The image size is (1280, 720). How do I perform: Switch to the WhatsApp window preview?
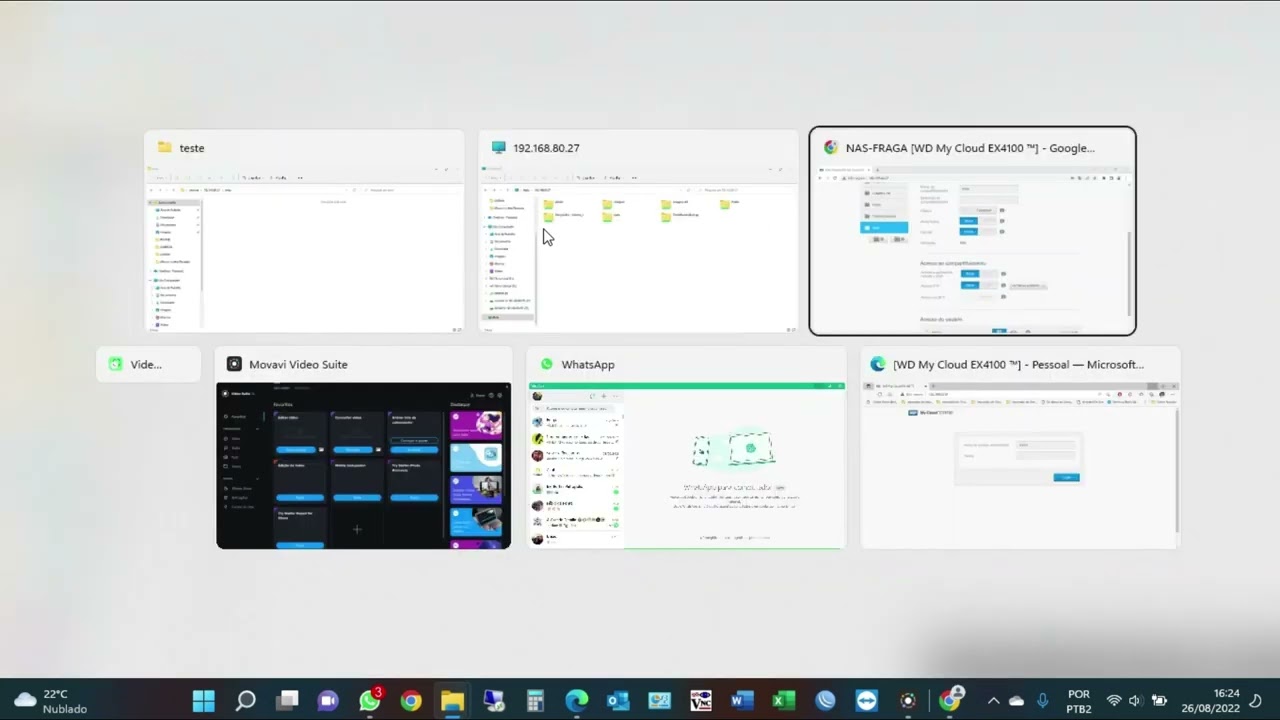(x=686, y=448)
